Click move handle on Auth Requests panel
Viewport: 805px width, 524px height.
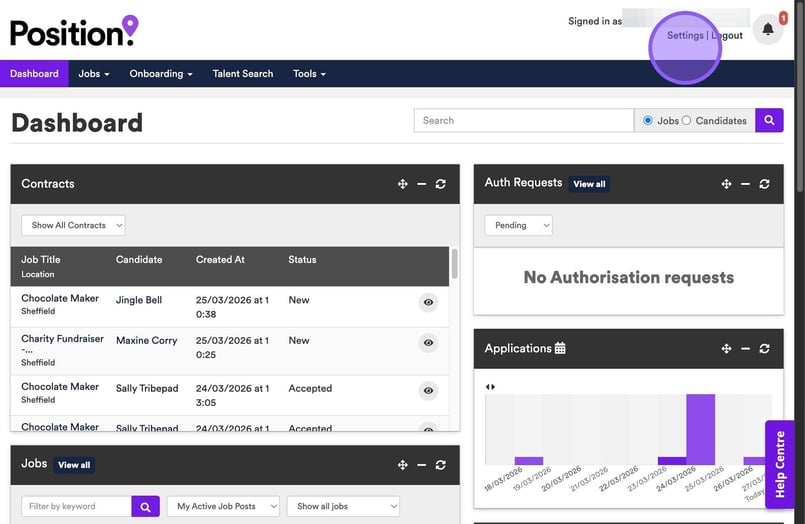pyautogui.click(x=726, y=184)
